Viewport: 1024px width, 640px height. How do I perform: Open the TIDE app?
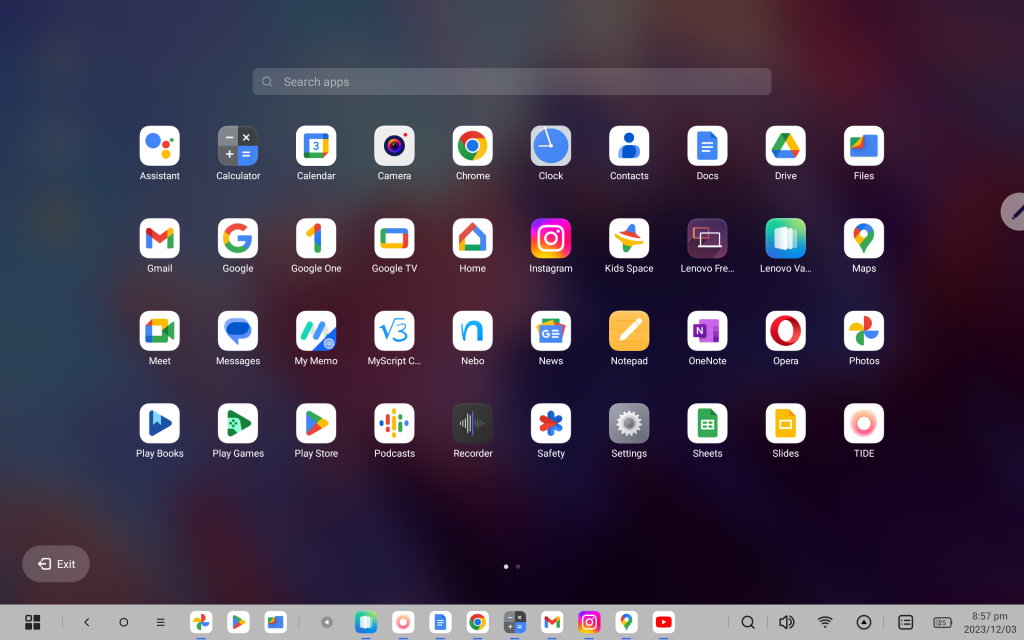864,424
